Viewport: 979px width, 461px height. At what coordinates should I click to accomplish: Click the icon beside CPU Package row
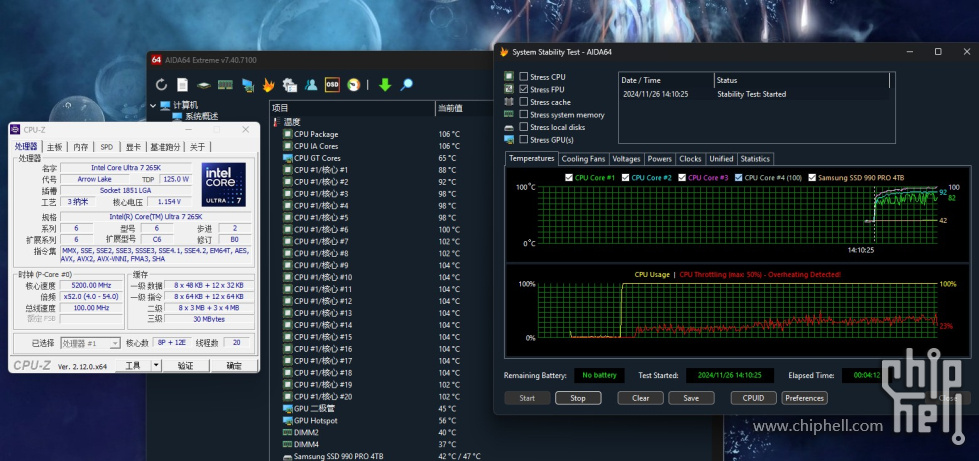287,134
